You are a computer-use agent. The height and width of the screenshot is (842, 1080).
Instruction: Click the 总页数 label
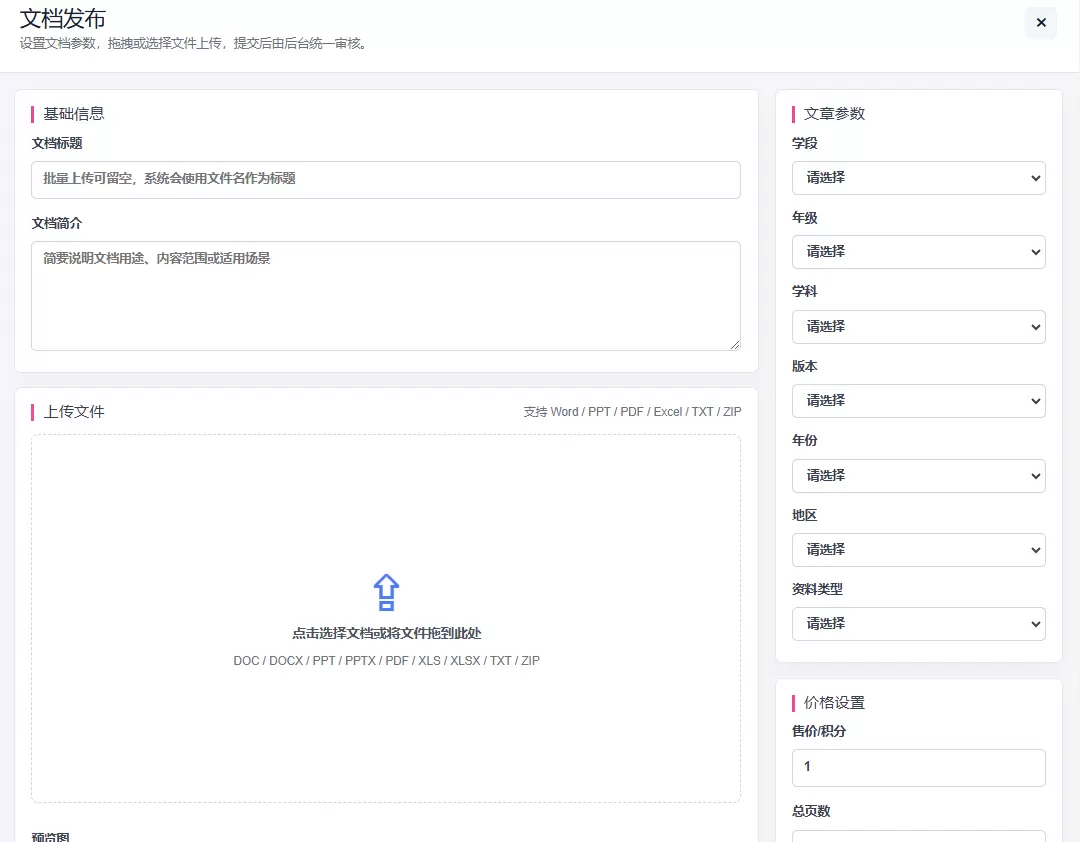[811, 811]
